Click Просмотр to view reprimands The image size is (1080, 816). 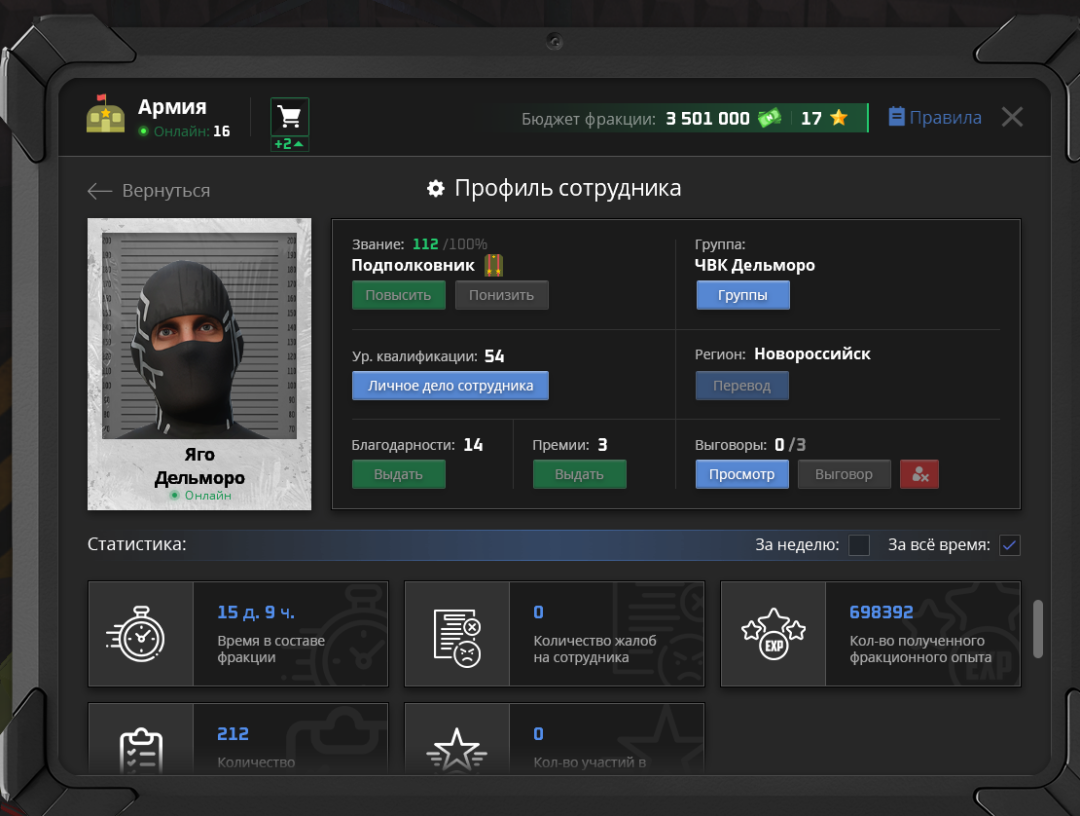(742, 474)
